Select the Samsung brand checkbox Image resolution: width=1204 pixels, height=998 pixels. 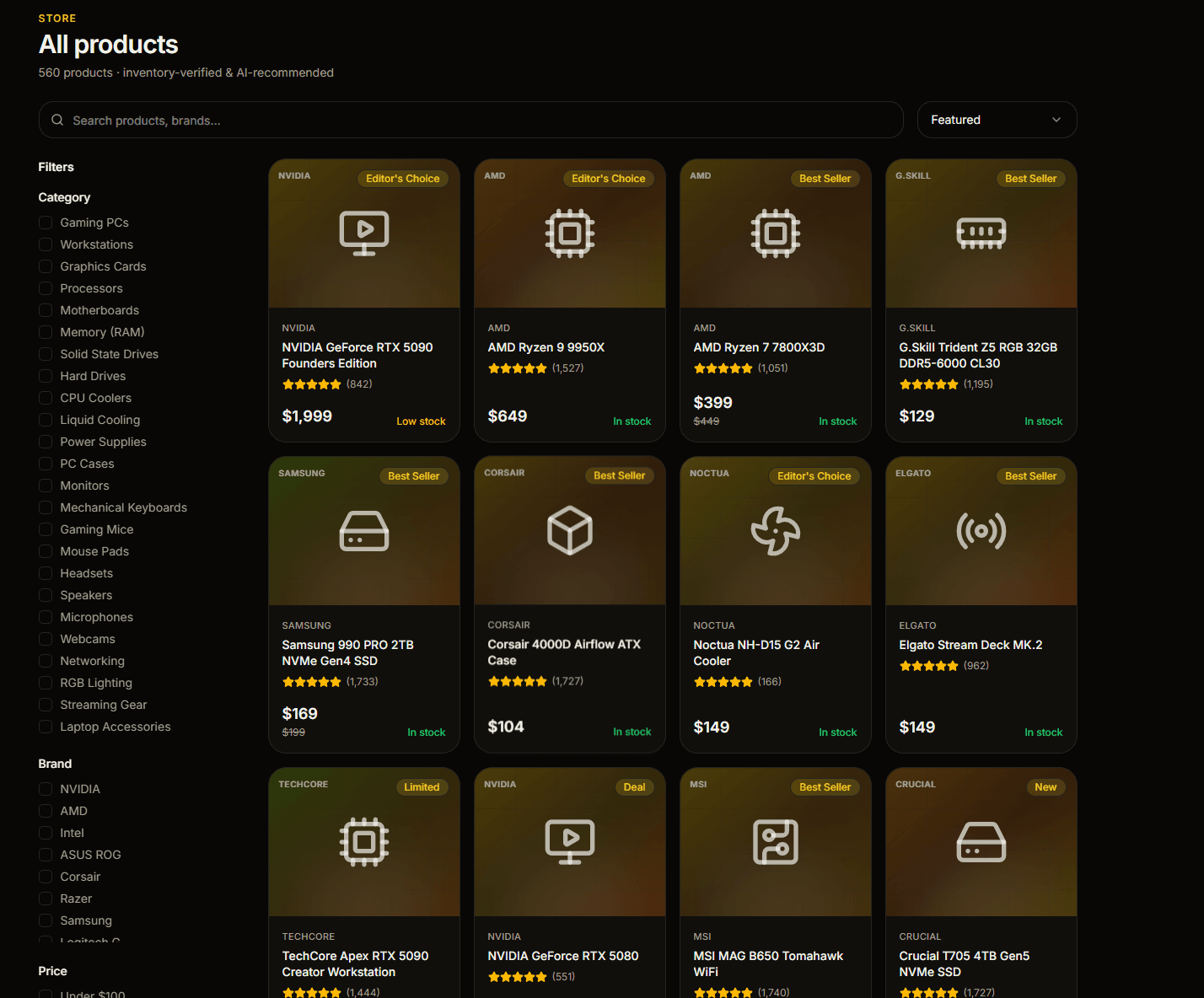46,920
